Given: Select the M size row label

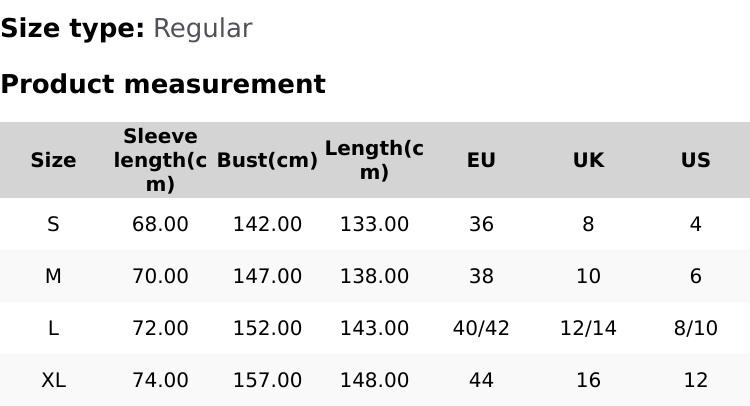Looking at the screenshot, I should [53, 276].
